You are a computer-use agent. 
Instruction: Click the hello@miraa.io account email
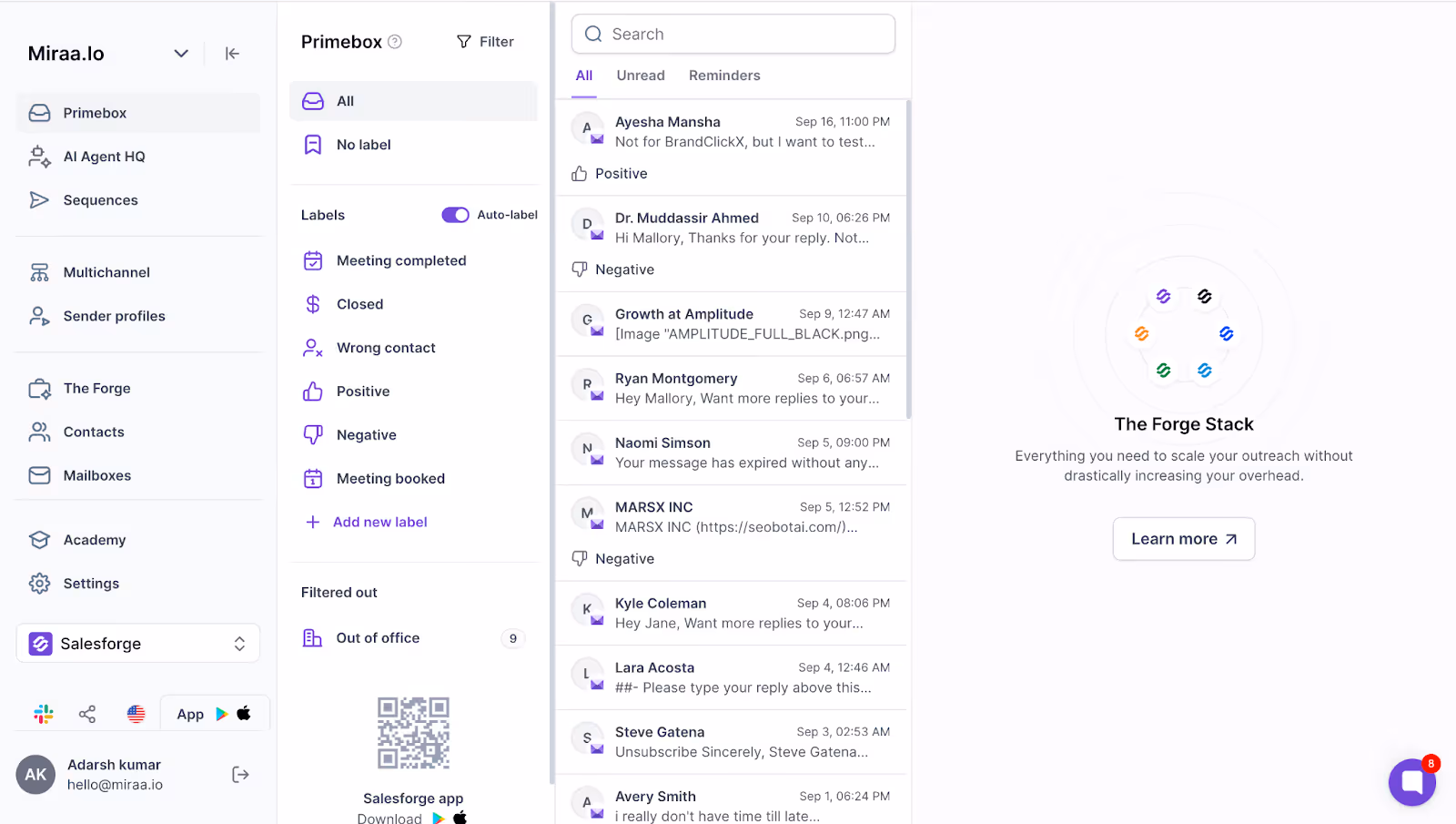(115, 785)
